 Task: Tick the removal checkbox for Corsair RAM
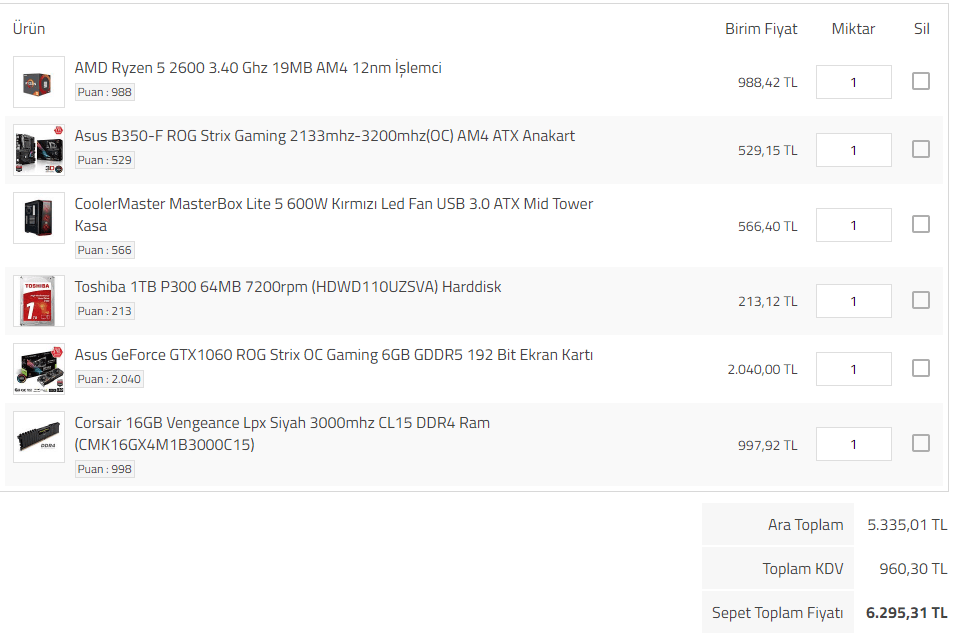point(920,443)
